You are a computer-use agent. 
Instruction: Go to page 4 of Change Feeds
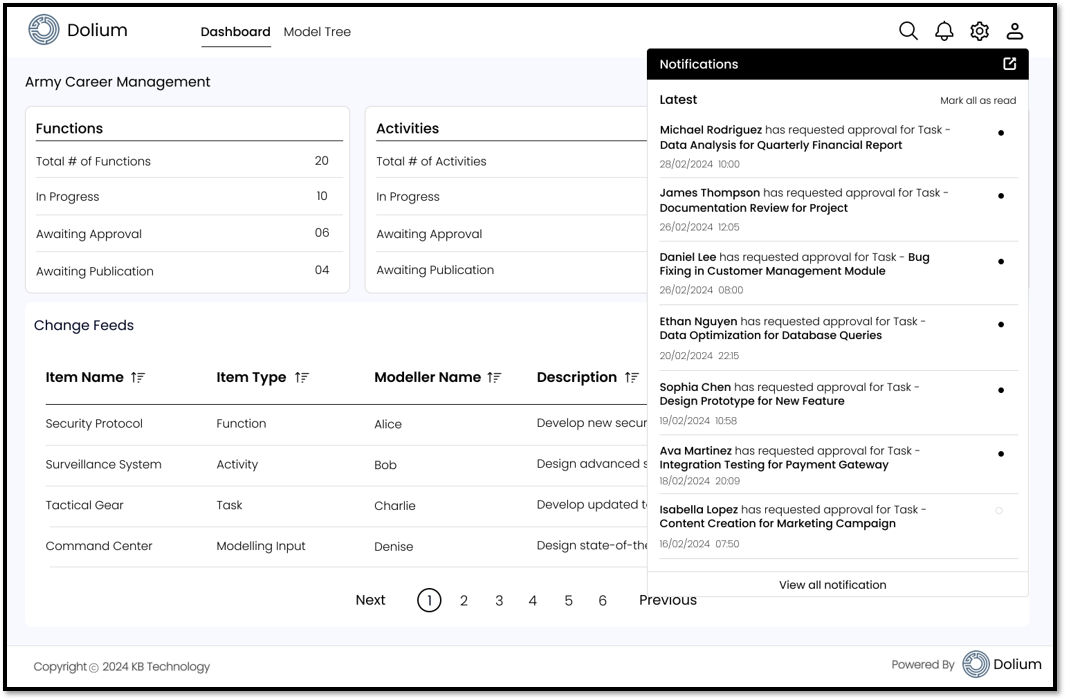pos(533,600)
